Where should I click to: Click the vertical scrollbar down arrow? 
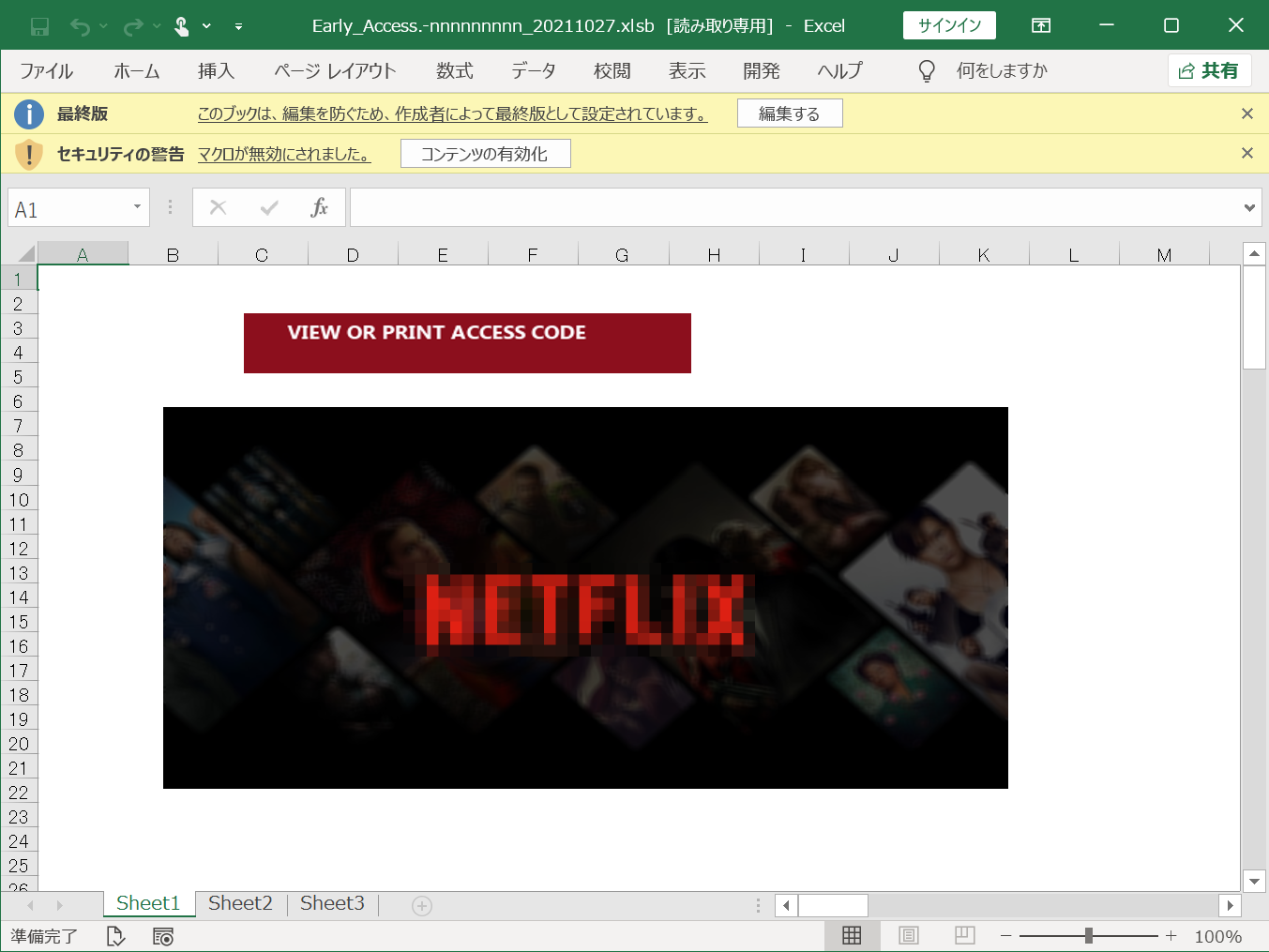pyautogui.click(x=1254, y=881)
